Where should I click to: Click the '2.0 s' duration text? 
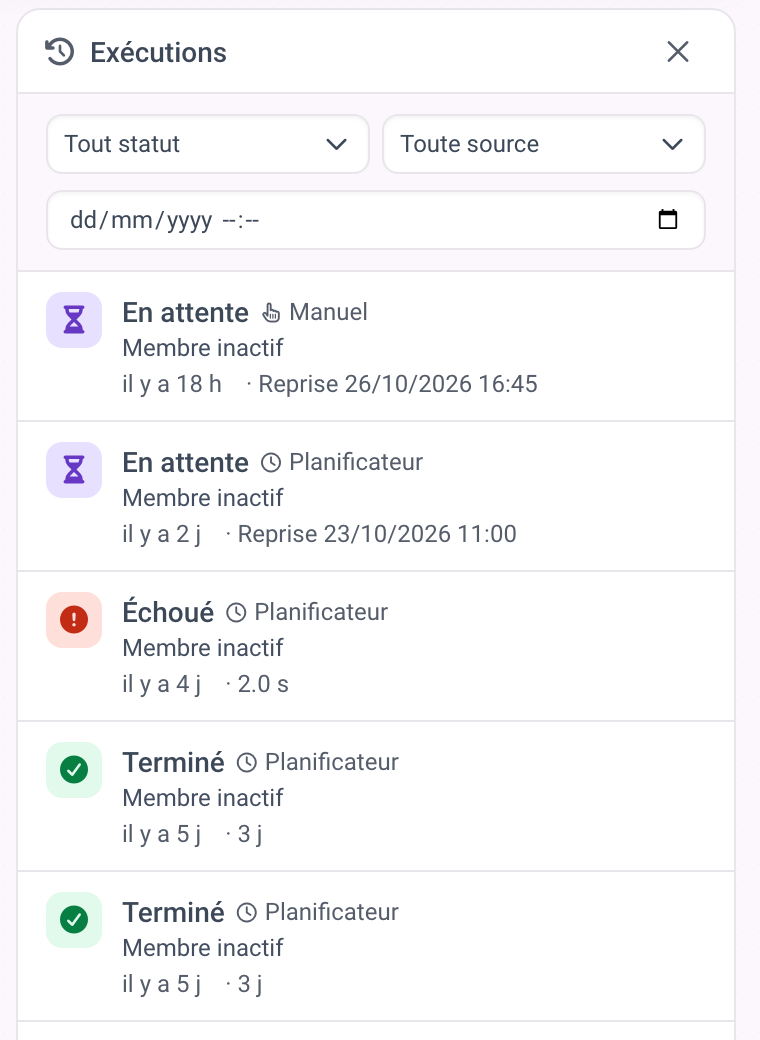263,684
